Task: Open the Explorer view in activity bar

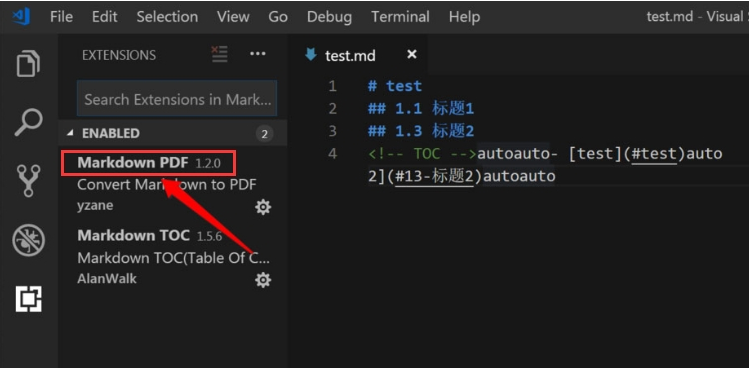Action: (x=29, y=63)
